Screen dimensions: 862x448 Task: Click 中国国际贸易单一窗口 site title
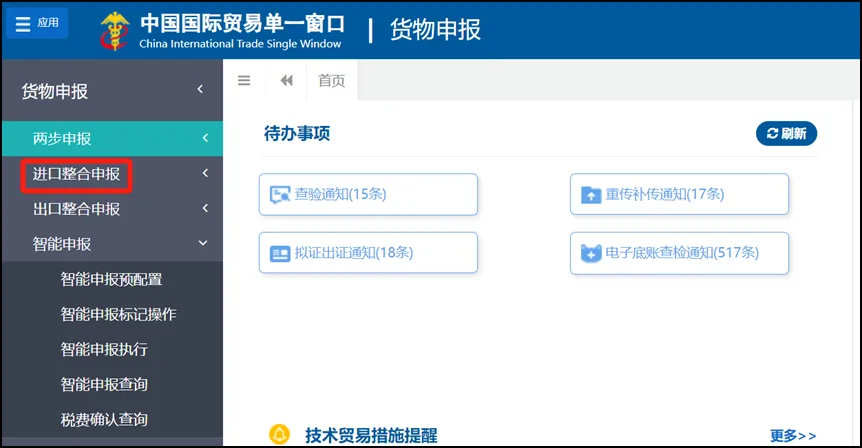(x=242, y=24)
